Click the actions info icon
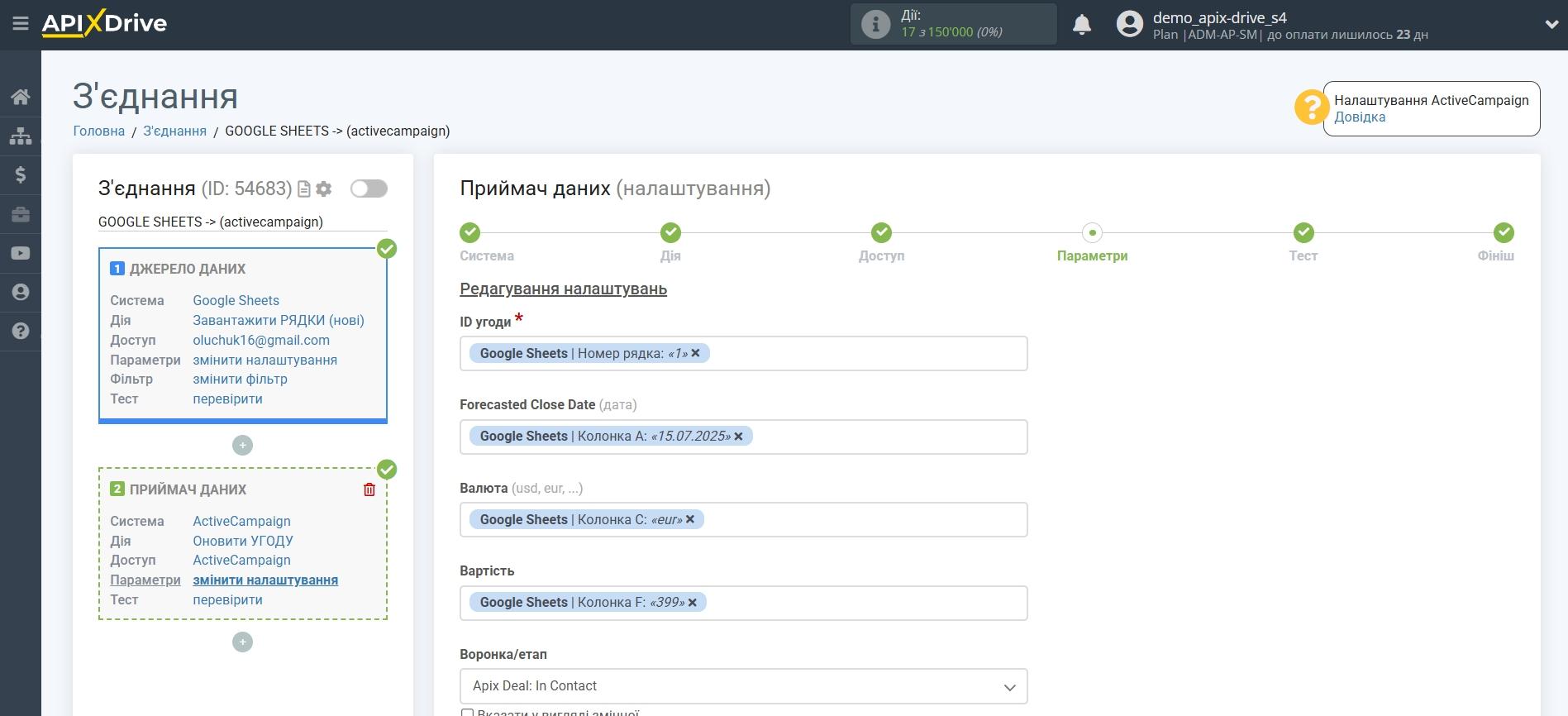 pyautogui.click(x=875, y=24)
